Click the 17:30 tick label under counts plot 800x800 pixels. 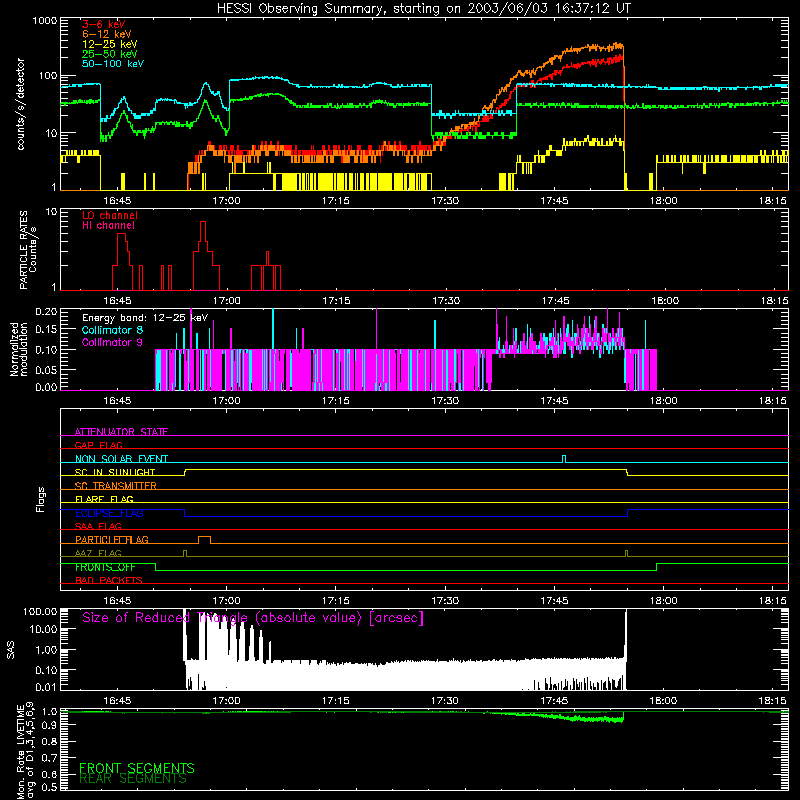click(445, 201)
